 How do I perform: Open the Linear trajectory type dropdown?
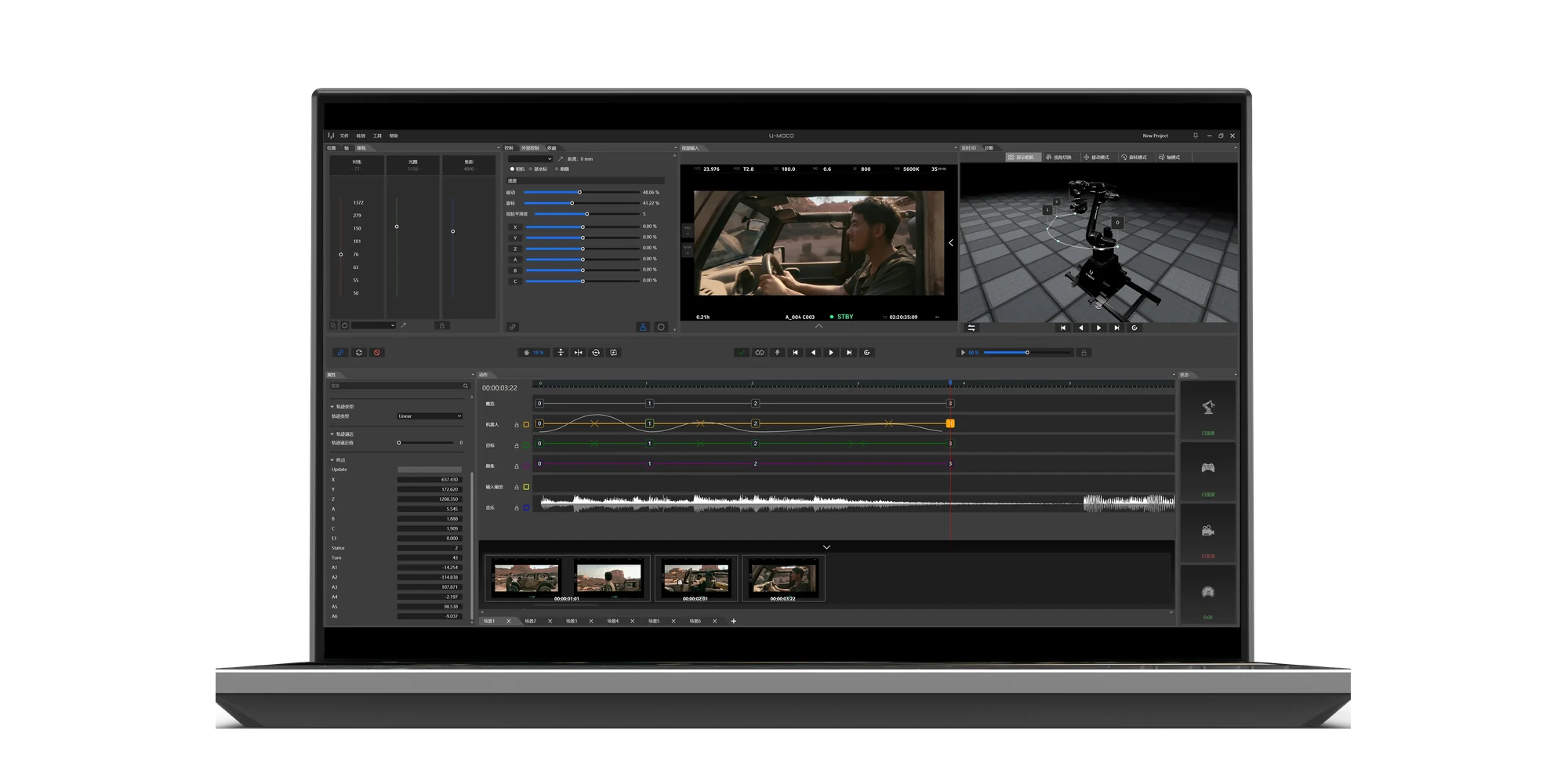pyautogui.click(x=430, y=416)
